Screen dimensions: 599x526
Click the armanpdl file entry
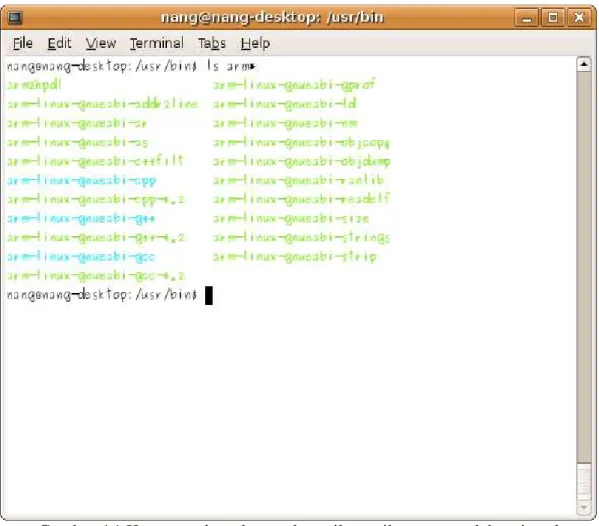[34, 85]
